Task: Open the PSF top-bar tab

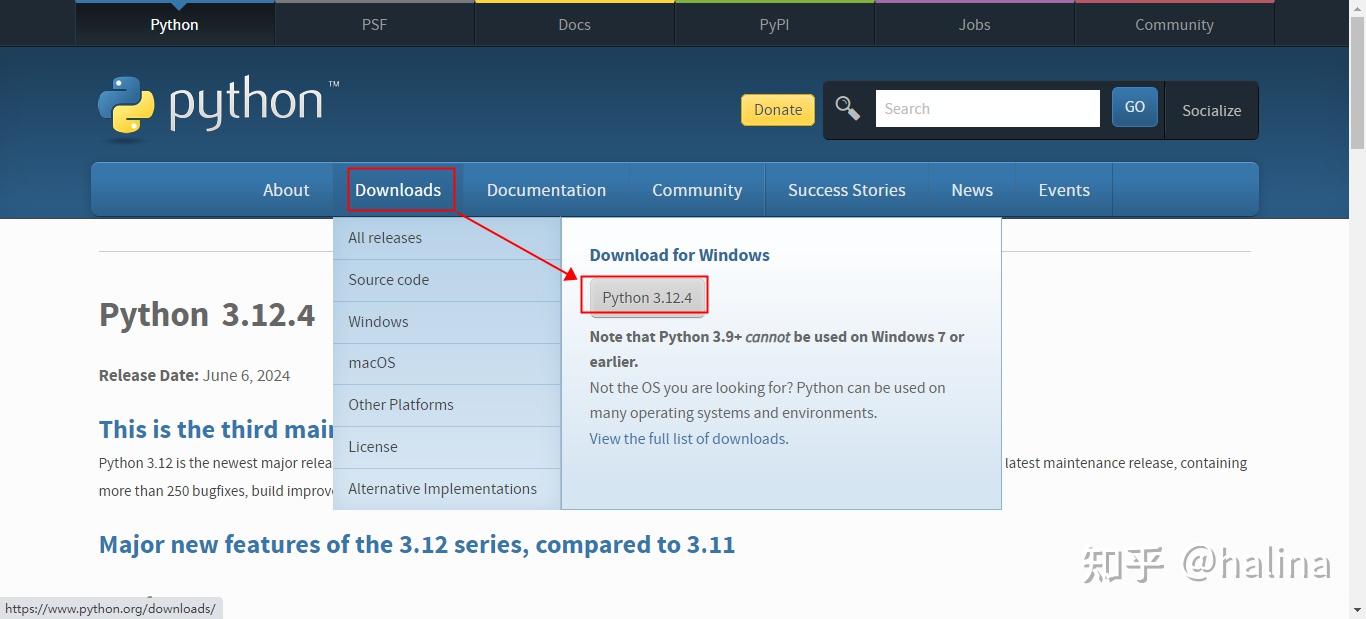Action: coord(375,24)
